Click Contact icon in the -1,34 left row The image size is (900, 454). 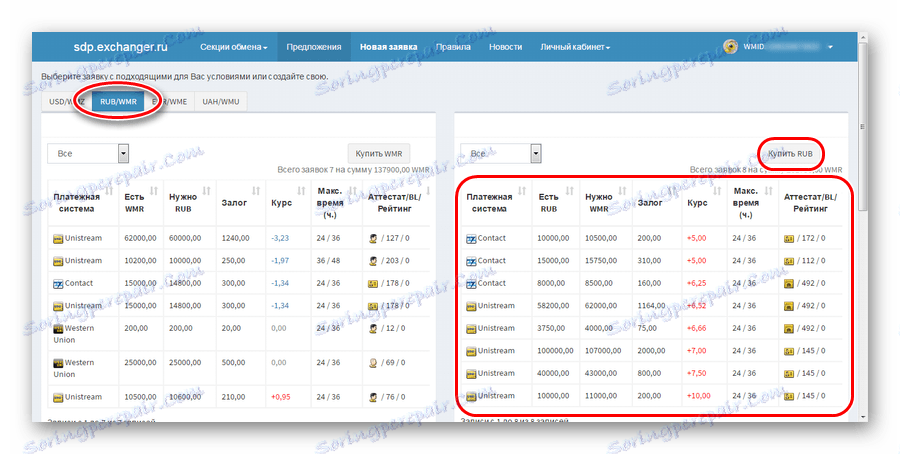tap(58, 284)
